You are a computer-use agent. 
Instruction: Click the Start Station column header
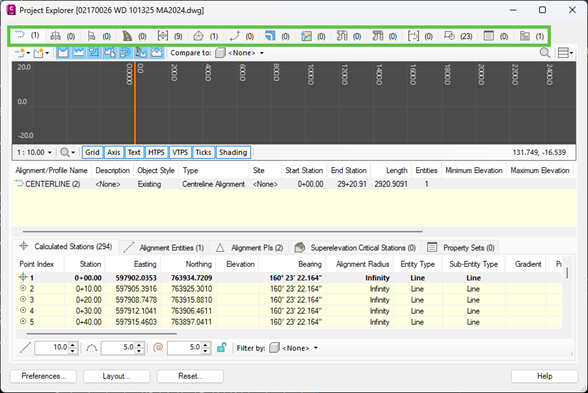click(304, 170)
